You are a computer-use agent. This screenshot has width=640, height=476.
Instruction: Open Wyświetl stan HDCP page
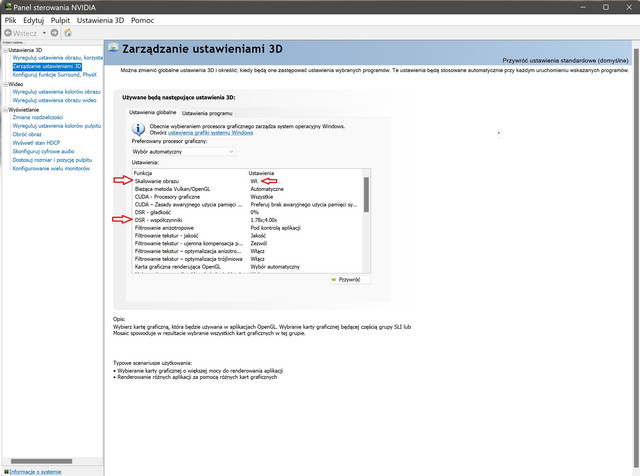pos(36,143)
